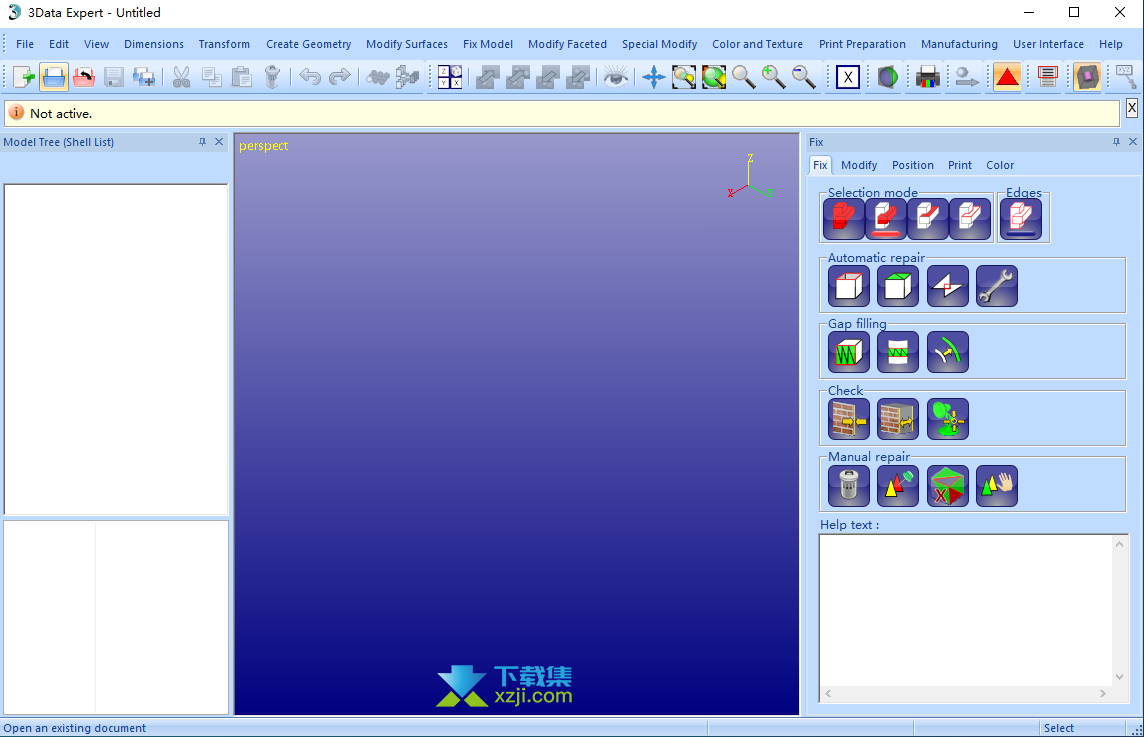Click inside the Help text box

pos(965,608)
